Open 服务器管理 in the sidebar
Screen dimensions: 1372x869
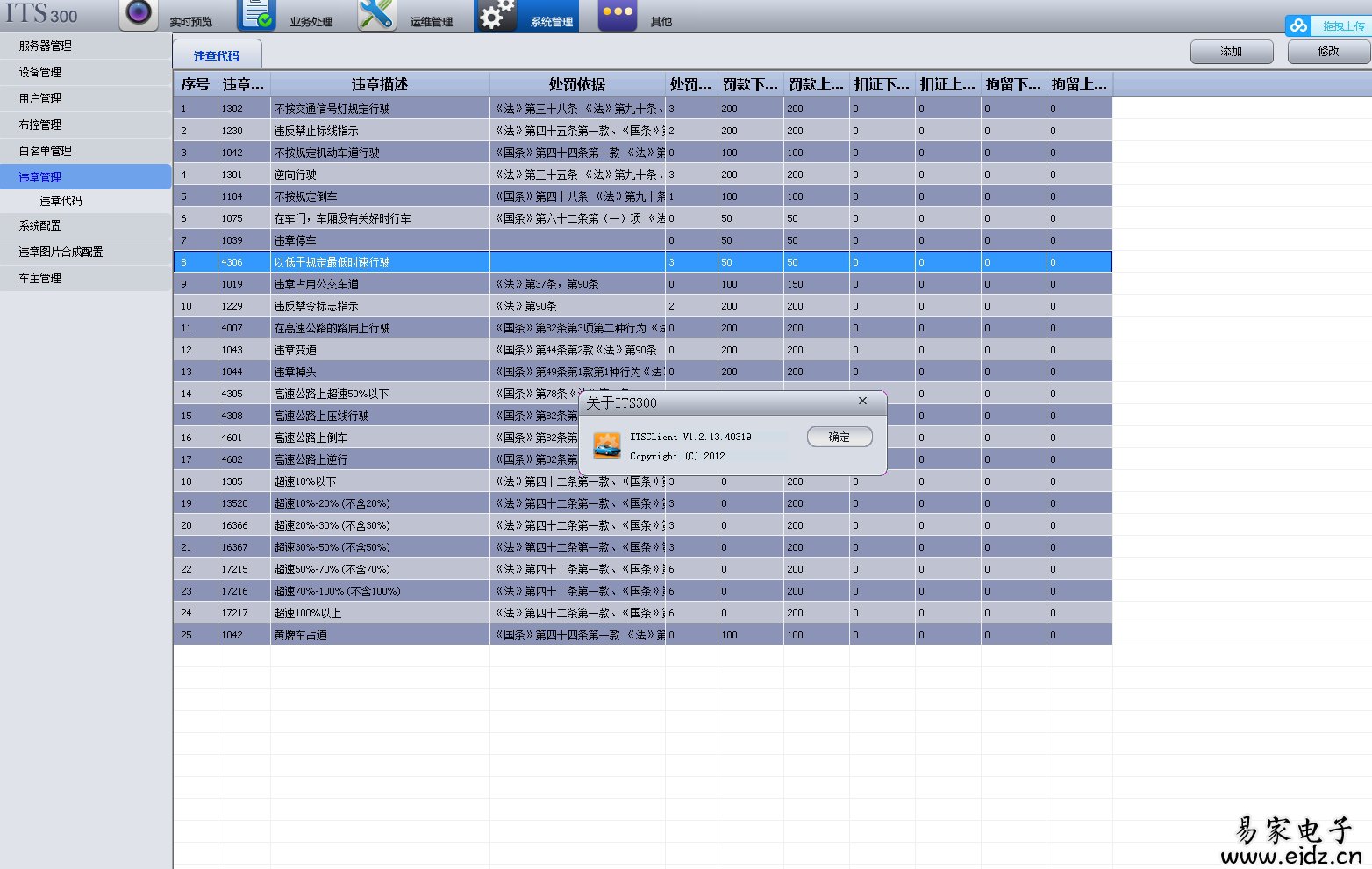pyautogui.click(x=85, y=46)
